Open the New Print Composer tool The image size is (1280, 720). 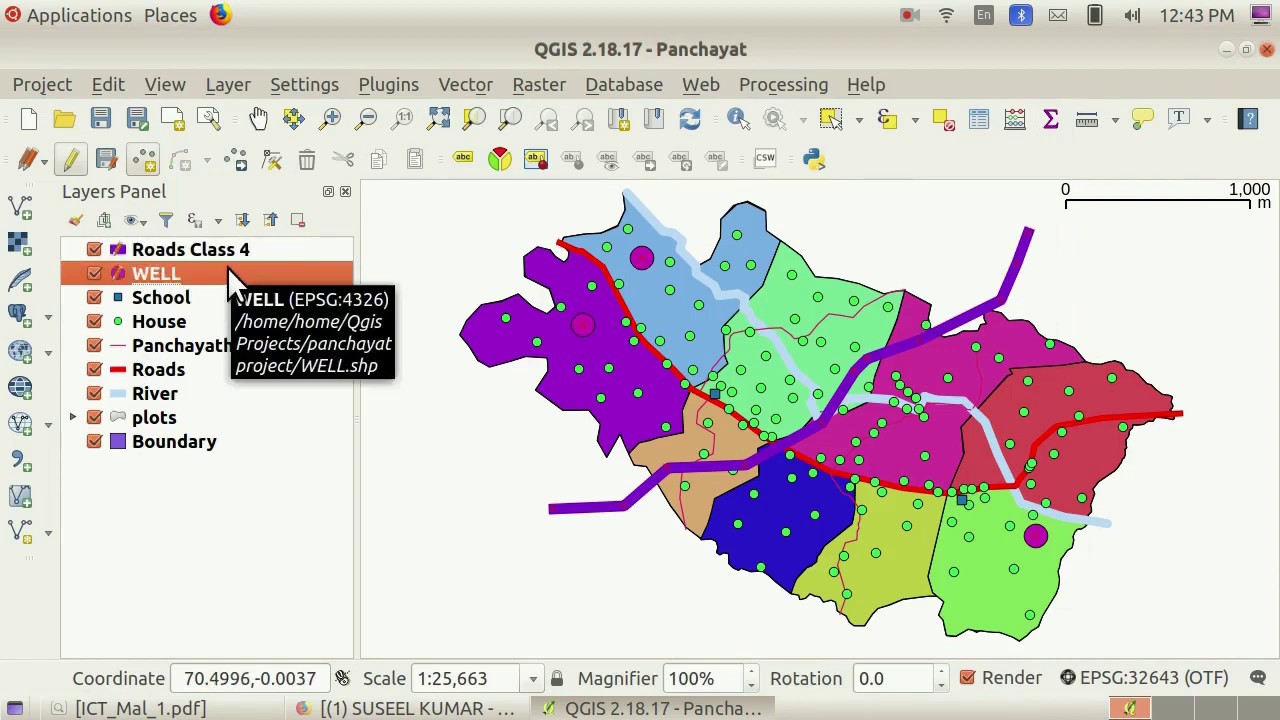(173, 119)
